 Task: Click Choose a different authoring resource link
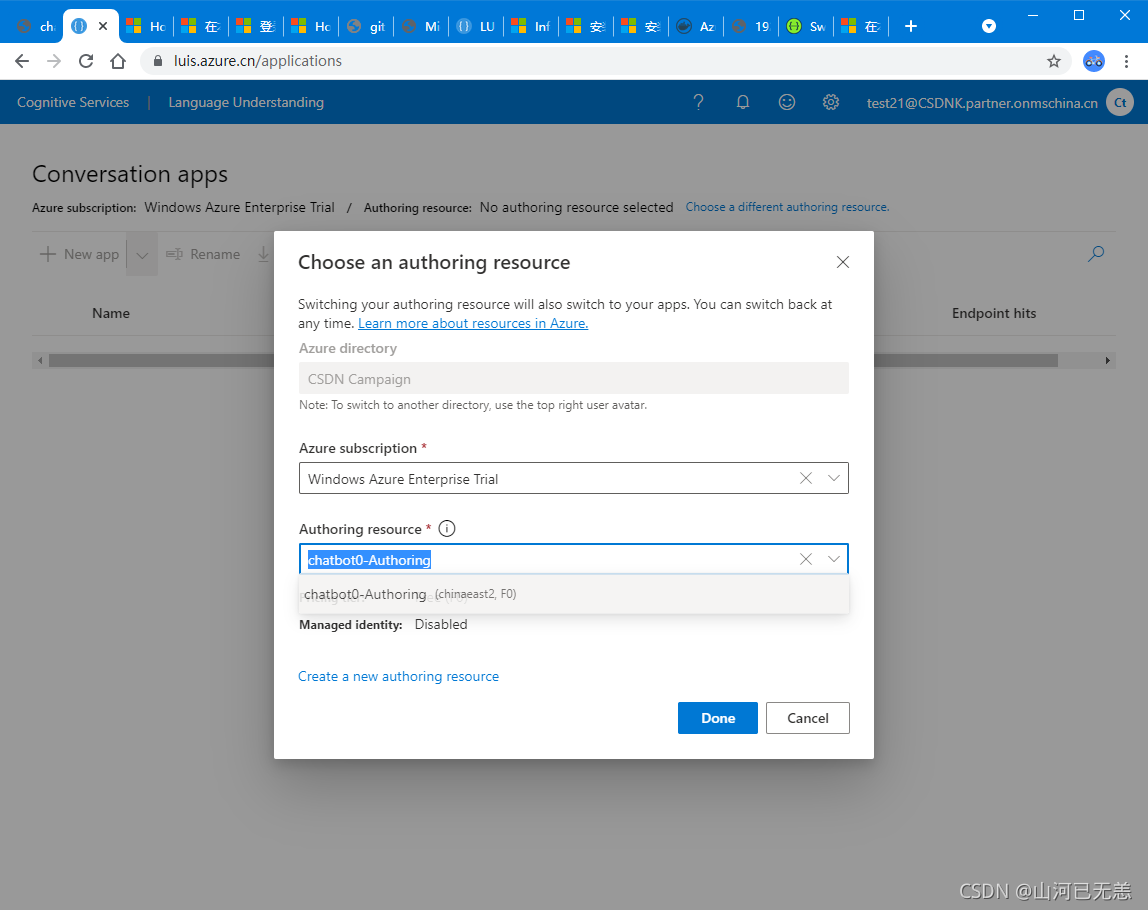(x=787, y=207)
